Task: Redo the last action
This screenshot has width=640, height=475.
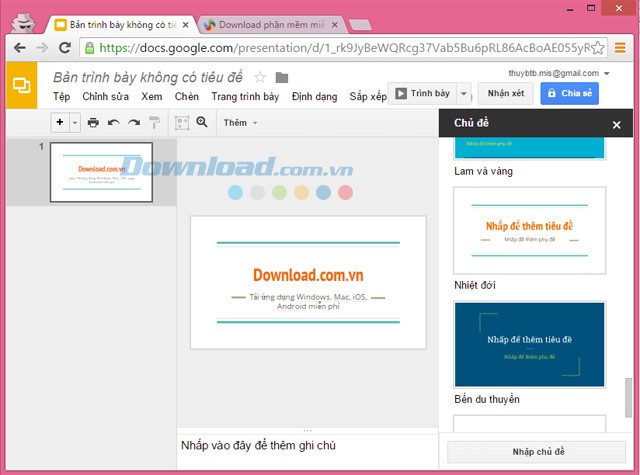Action: [134, 122]
